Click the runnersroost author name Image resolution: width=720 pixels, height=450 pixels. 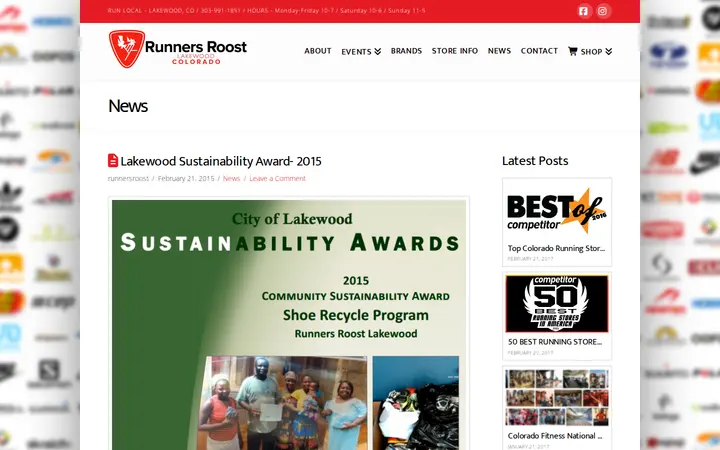[x=128, y=178]
